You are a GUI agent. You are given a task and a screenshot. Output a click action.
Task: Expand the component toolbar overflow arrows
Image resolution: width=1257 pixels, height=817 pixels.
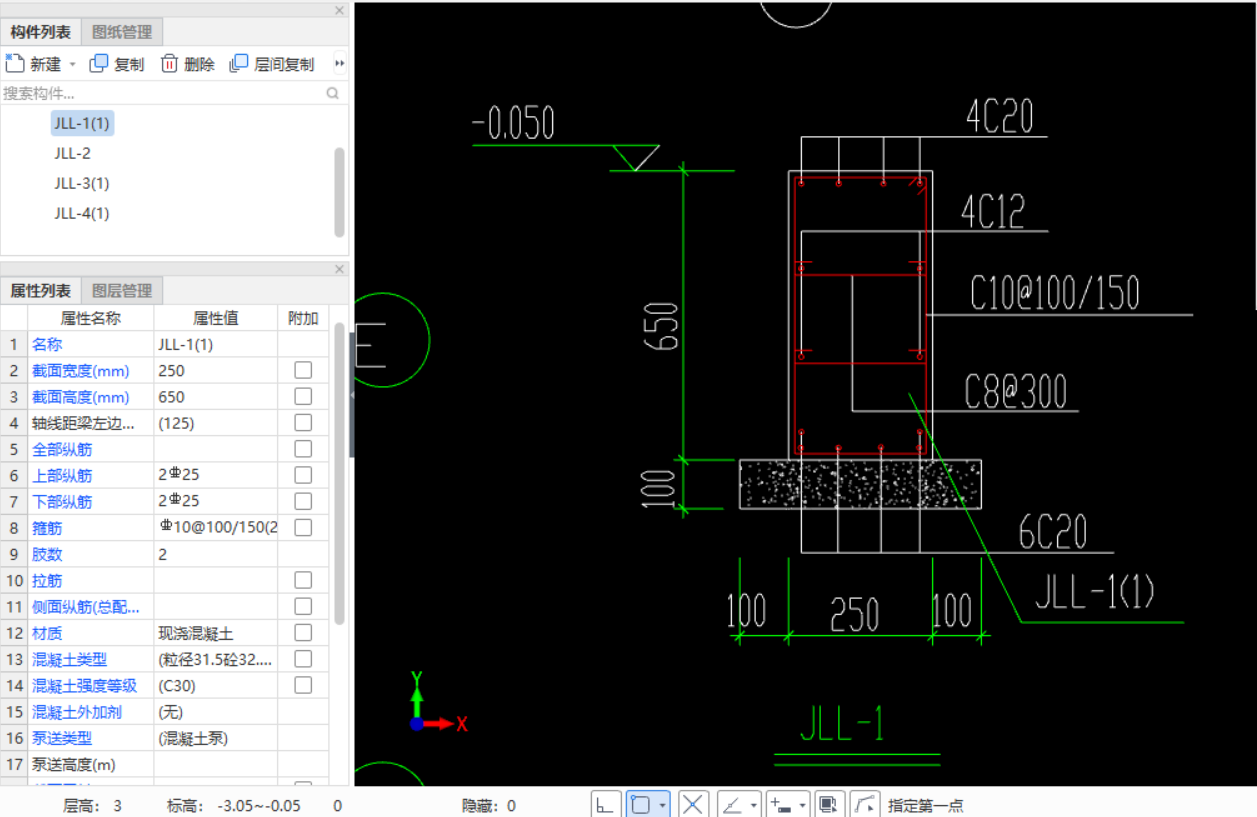tap(340, 64)
